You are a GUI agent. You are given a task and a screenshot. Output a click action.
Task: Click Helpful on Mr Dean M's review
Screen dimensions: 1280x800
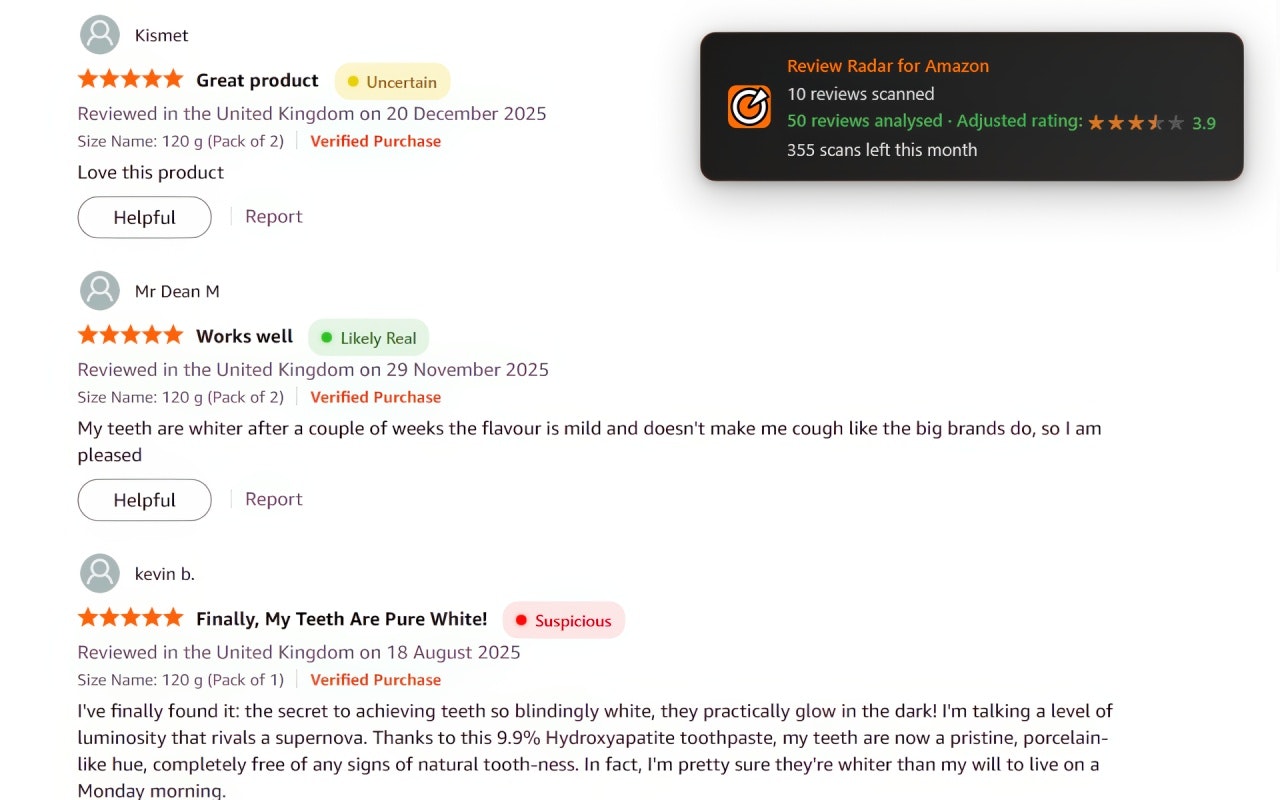pos(144,499)
